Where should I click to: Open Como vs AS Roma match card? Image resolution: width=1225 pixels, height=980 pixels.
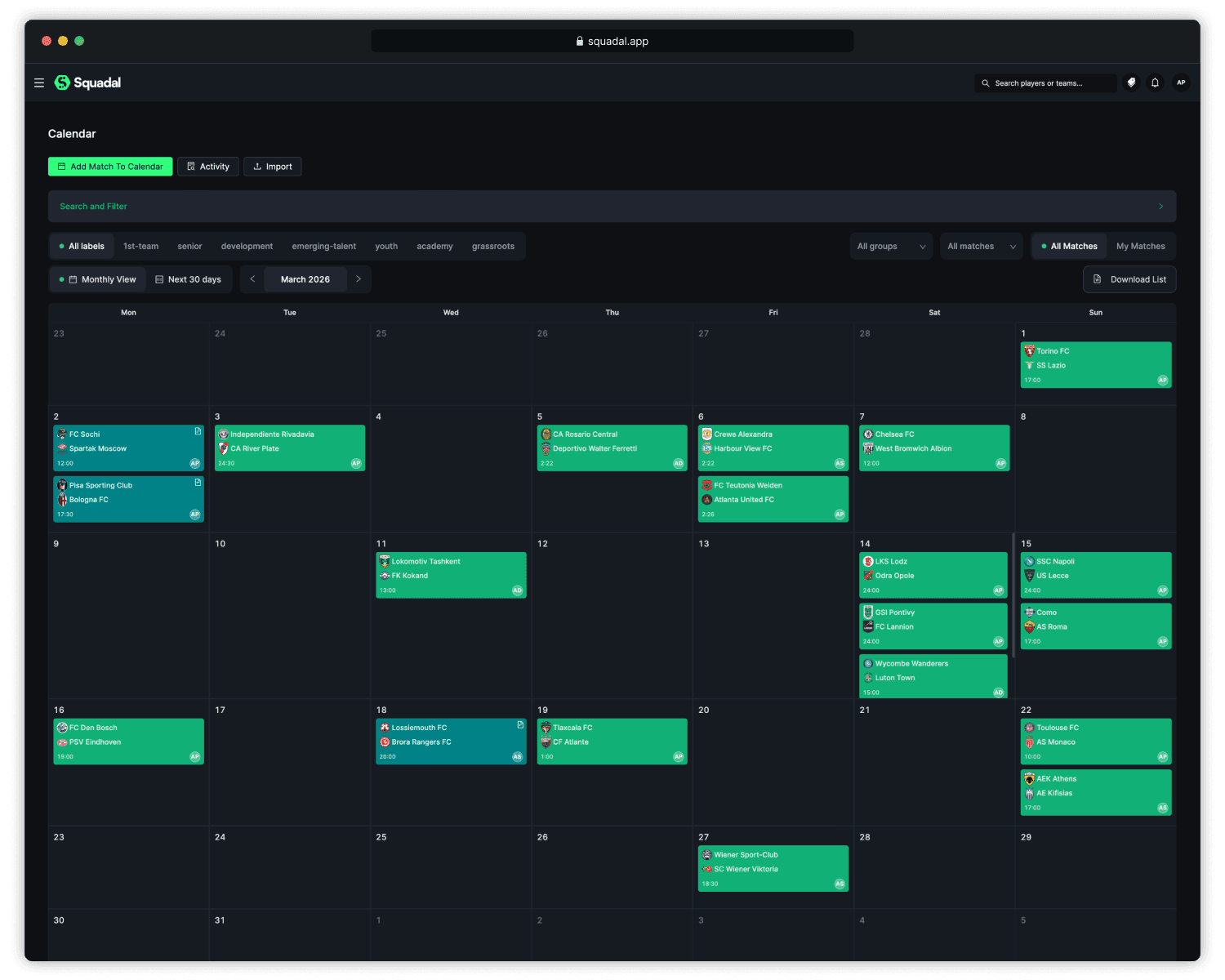point(1096,626)
